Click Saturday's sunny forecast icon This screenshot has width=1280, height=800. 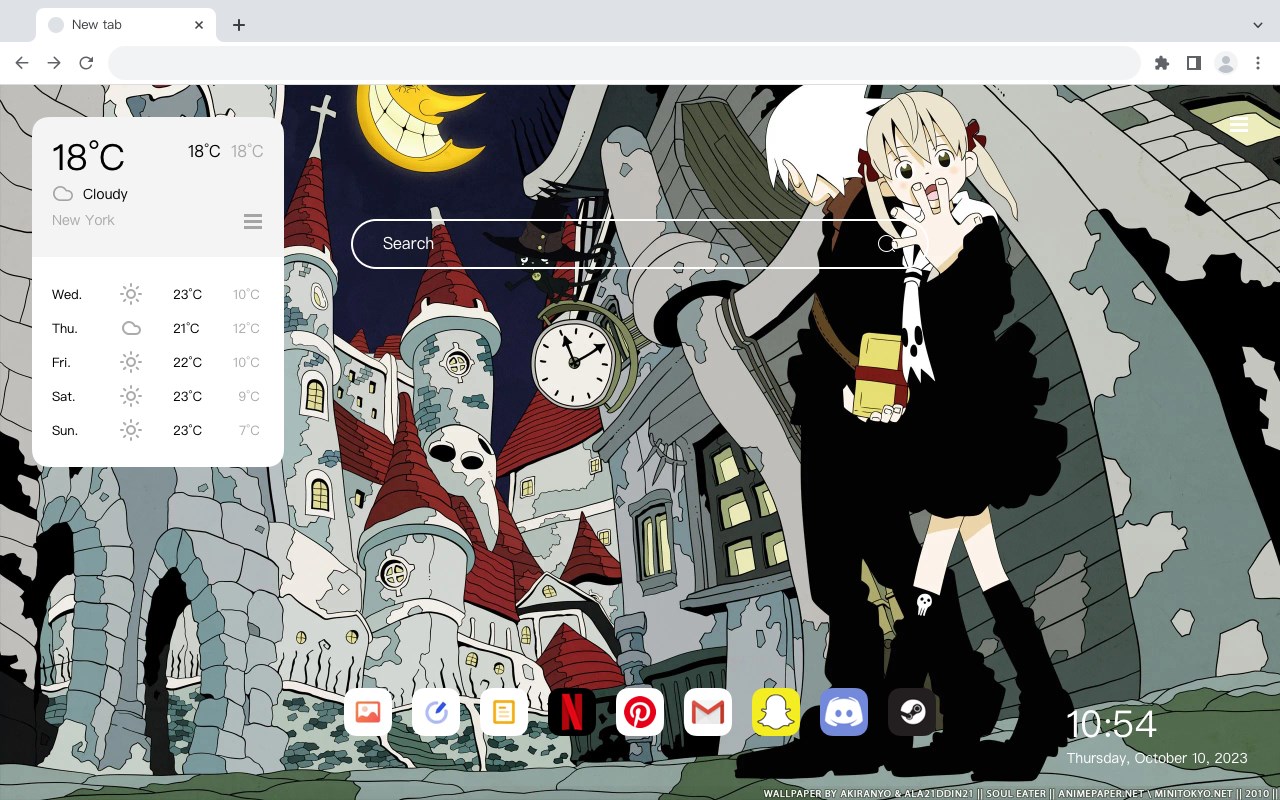coord(131,396)
